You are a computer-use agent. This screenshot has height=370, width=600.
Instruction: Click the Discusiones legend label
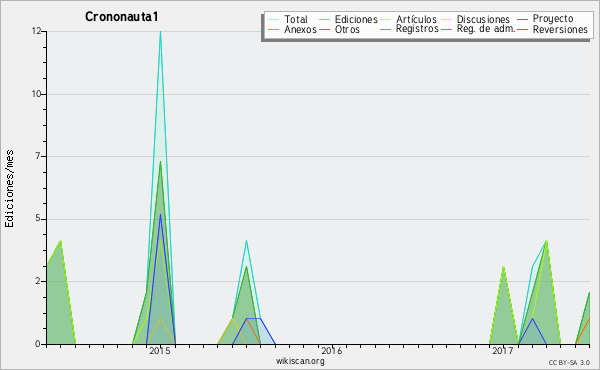click(x=483, y=19)
